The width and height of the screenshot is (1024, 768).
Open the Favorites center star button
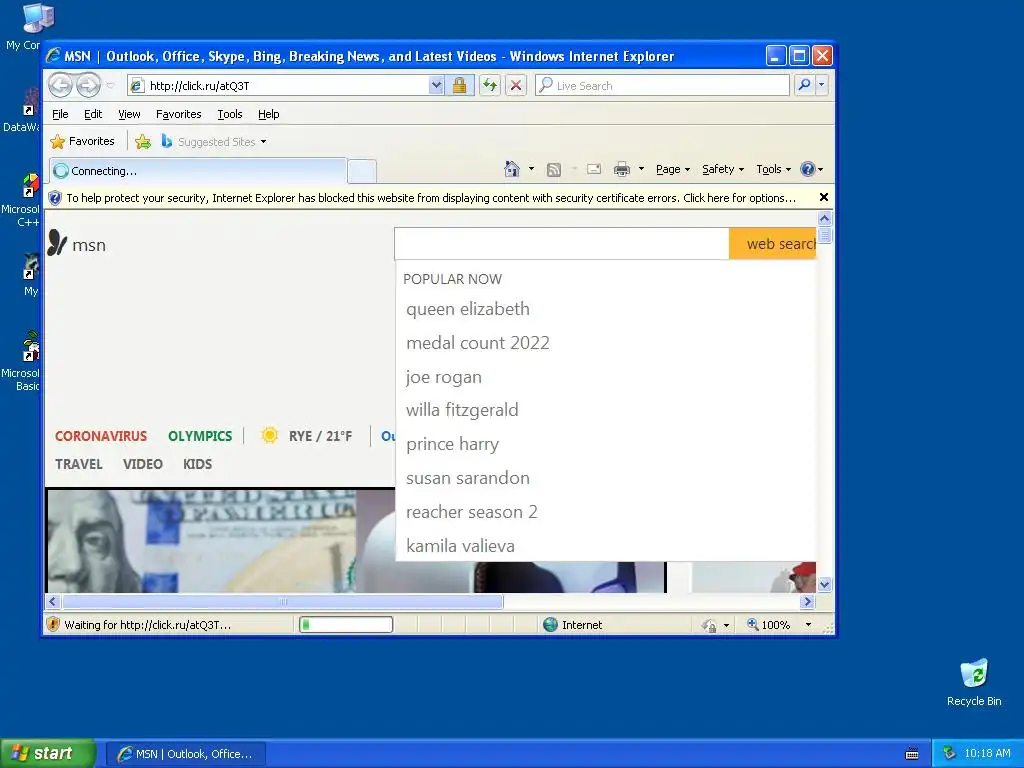[82, 141]
